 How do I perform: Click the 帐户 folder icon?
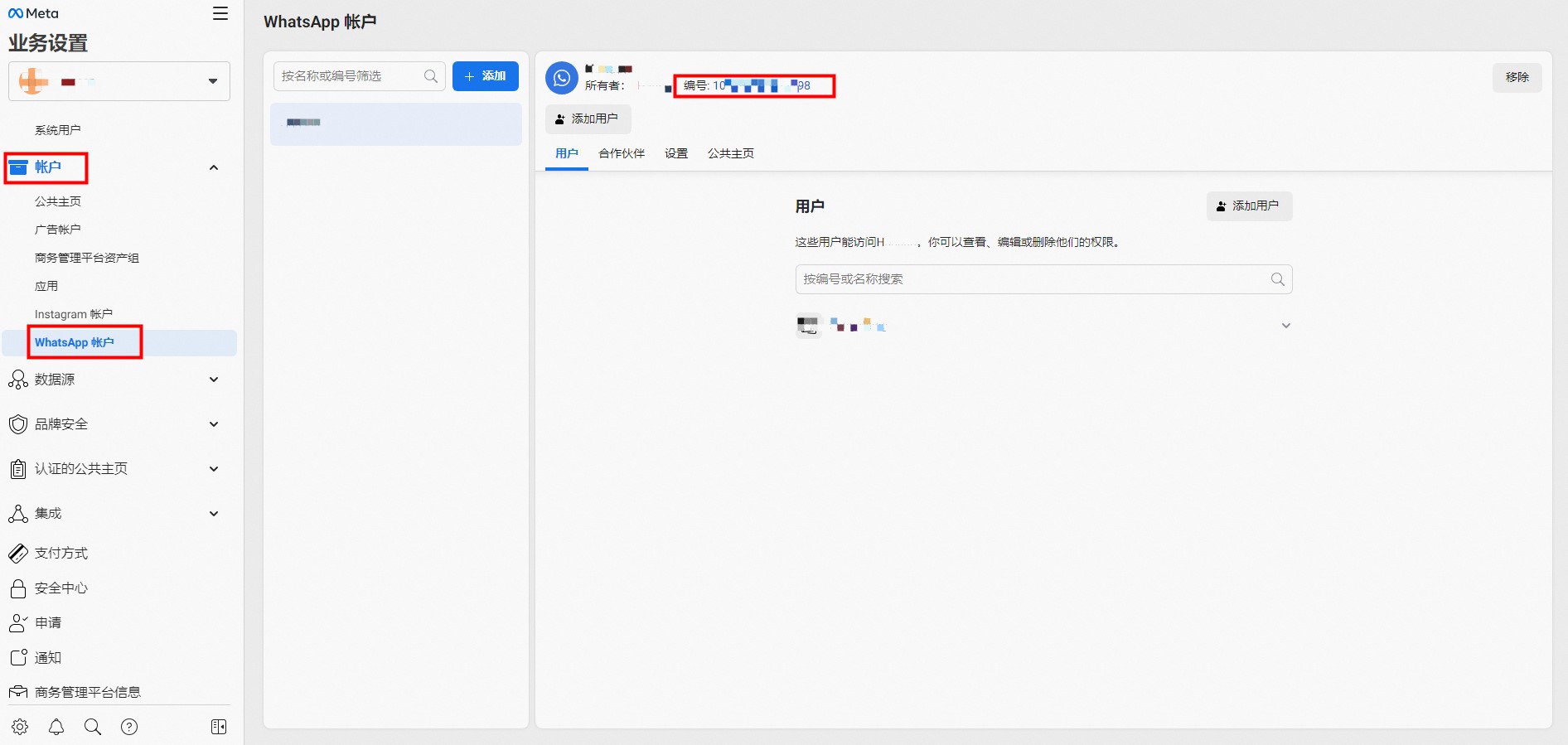click(18, 167)
